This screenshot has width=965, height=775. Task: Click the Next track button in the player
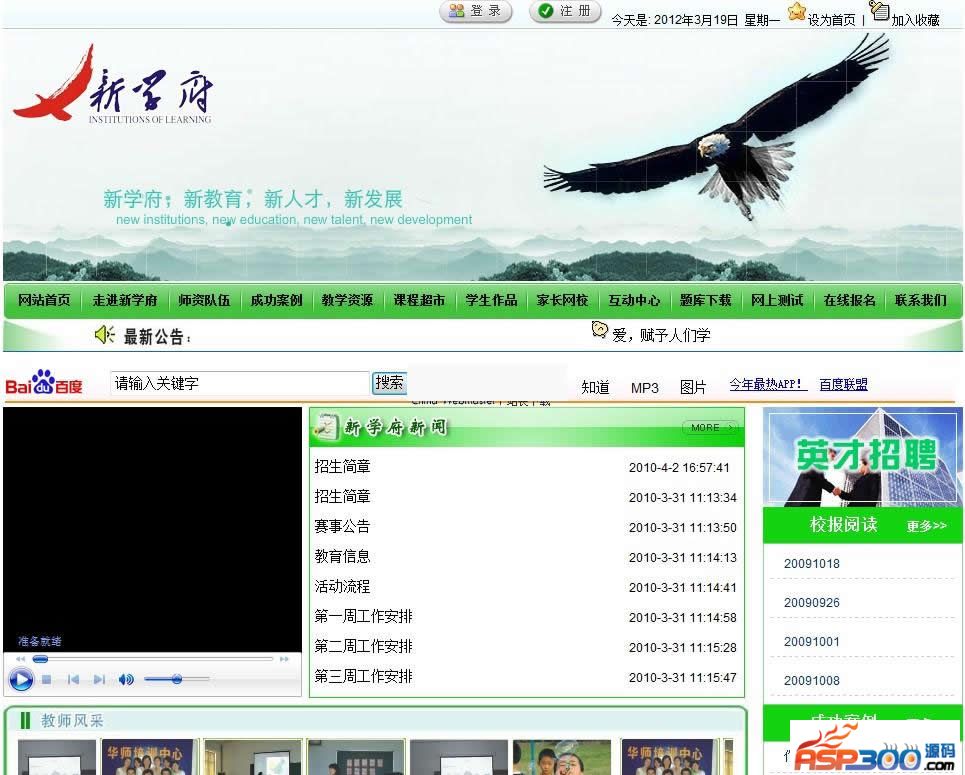[99, 680]
